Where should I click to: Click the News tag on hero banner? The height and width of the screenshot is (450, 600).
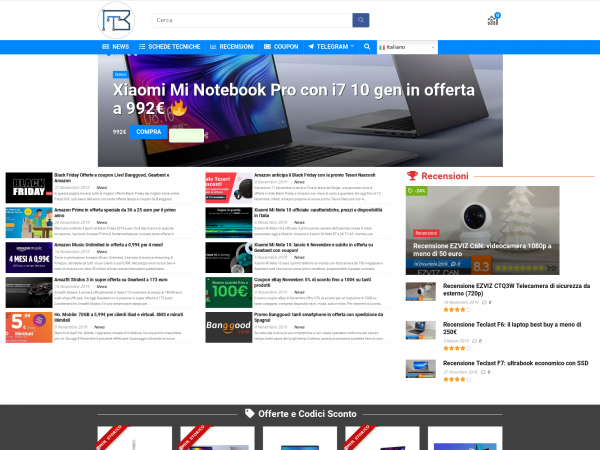(x=121, y=75)
